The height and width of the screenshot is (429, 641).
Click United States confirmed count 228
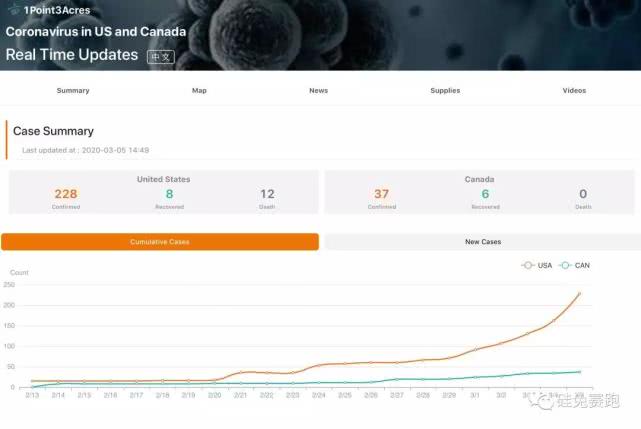tap(66, 194)
